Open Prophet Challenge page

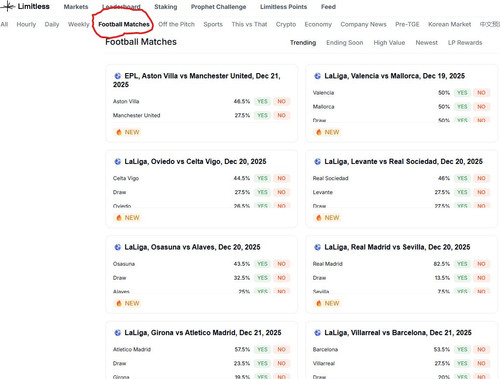(218, 7)
